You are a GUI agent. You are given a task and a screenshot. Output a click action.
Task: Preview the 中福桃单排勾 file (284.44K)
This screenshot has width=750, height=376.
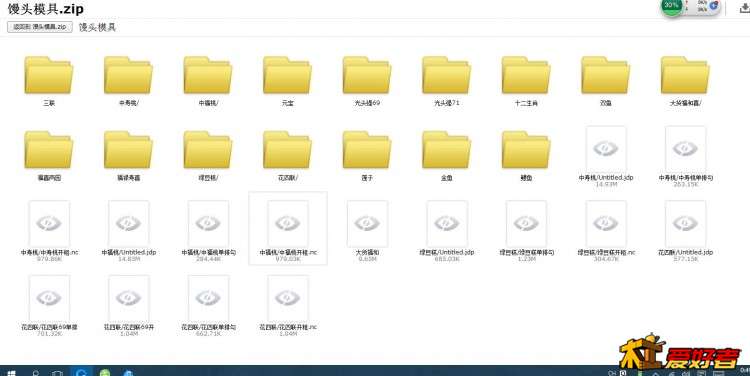[x=208, y=223]
